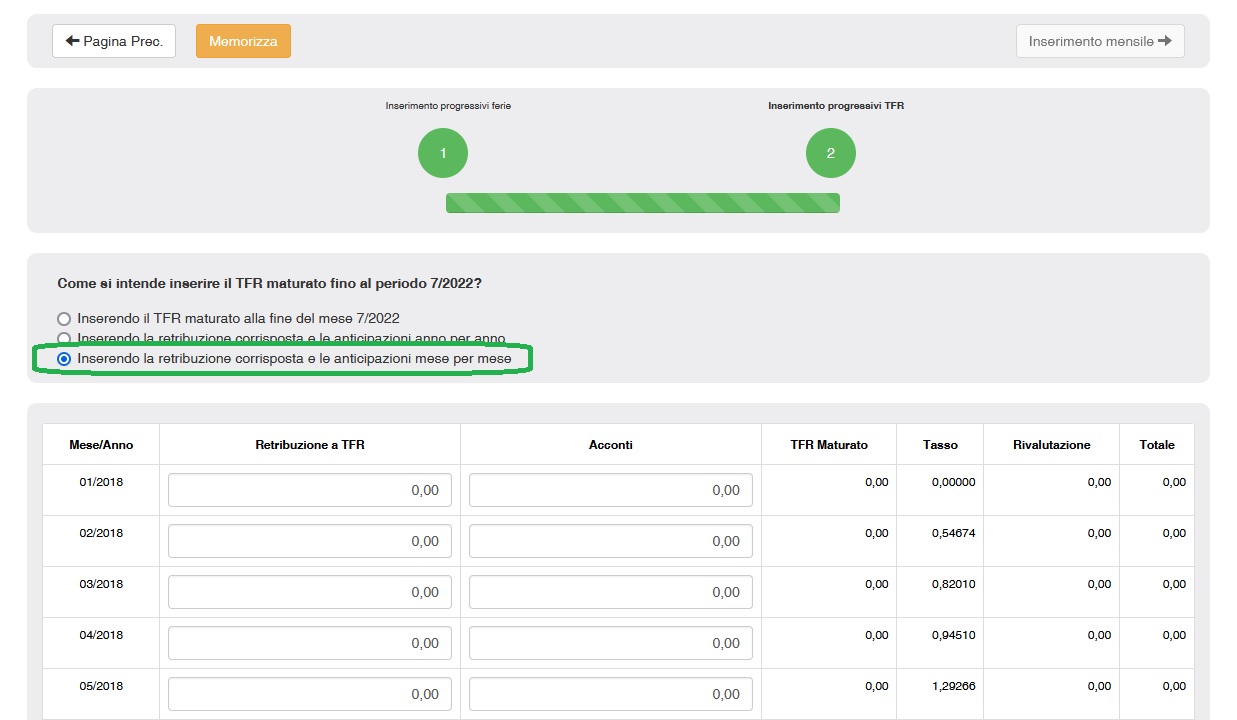The width and height of the screenshot is (1237, 720).
Task: Click the Inserimento mensile next button
Action: pos(1099,41)
